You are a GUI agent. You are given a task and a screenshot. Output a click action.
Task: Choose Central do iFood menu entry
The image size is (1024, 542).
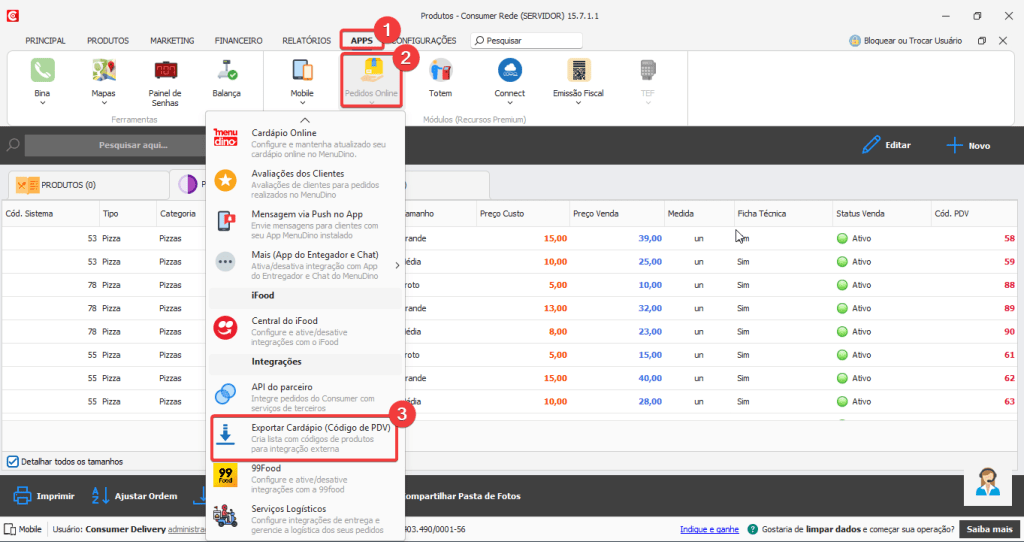tap(304, 327)
